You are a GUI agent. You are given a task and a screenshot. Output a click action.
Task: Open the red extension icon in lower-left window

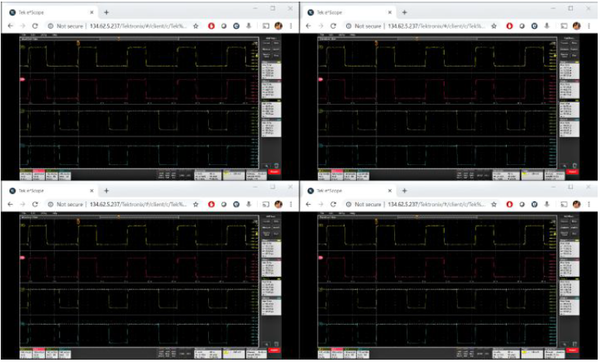(x=211, y=204)
